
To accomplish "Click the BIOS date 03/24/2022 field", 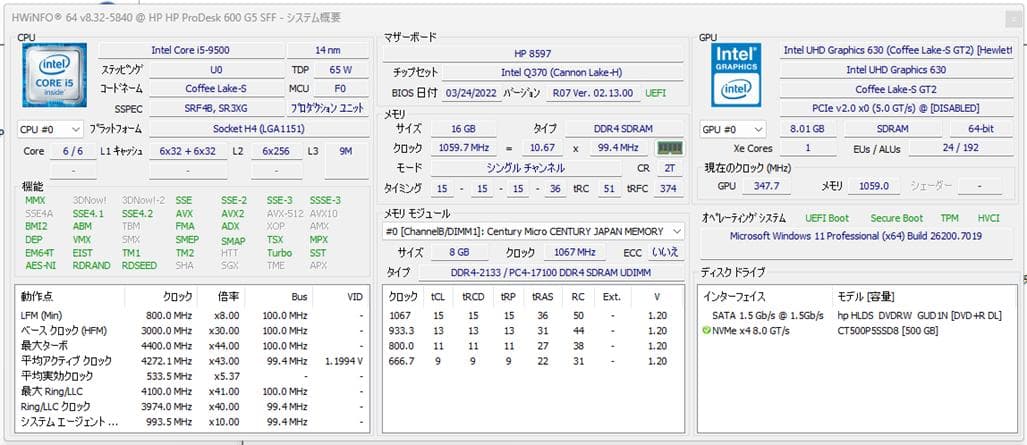I will pos(471,93).
